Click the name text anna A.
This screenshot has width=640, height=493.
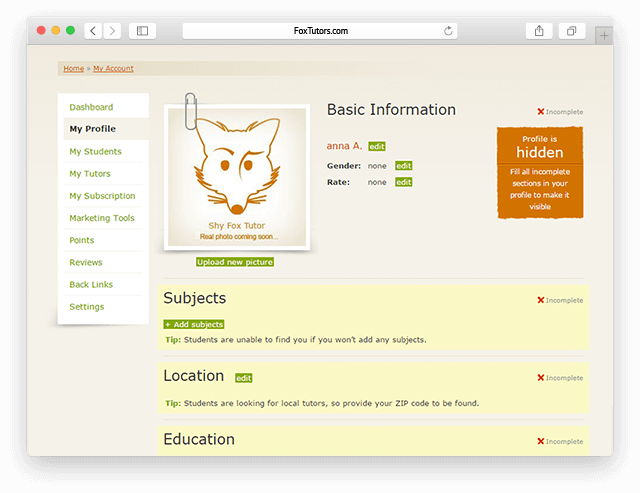pos(344,146)
